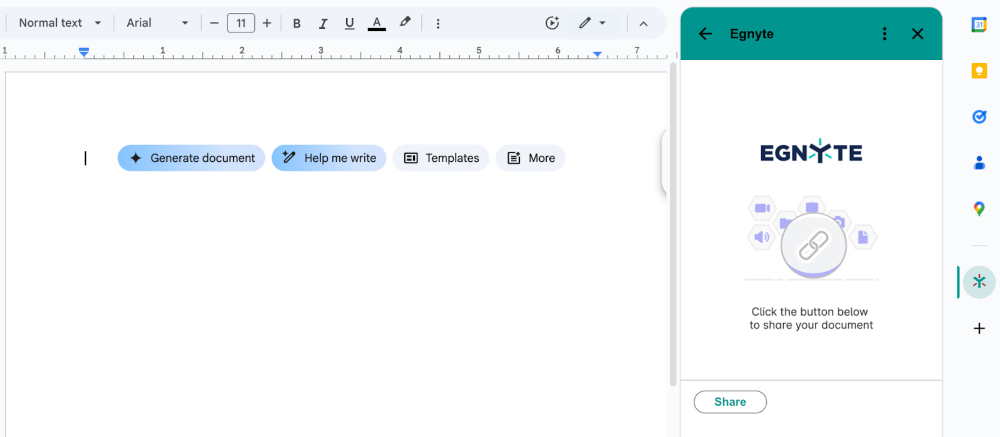Open Google Maps icon
This screenshot has width=1000, height=437.
[x=979, y=208]
